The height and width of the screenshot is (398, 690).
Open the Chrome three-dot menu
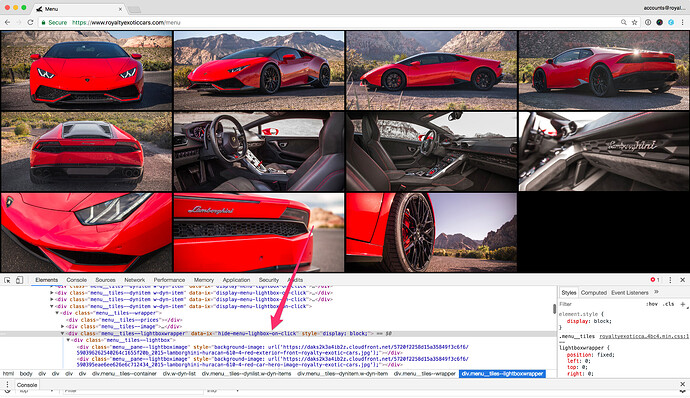point(683,22)
